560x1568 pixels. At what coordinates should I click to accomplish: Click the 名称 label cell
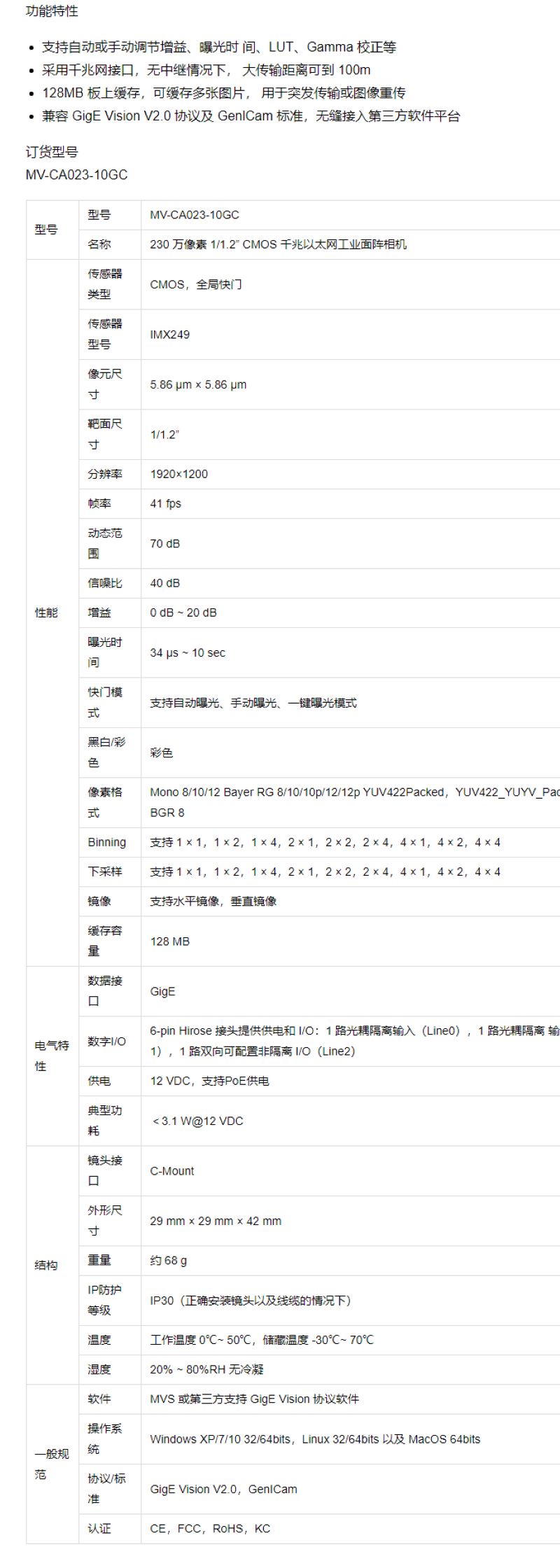[x=110, y=244]
